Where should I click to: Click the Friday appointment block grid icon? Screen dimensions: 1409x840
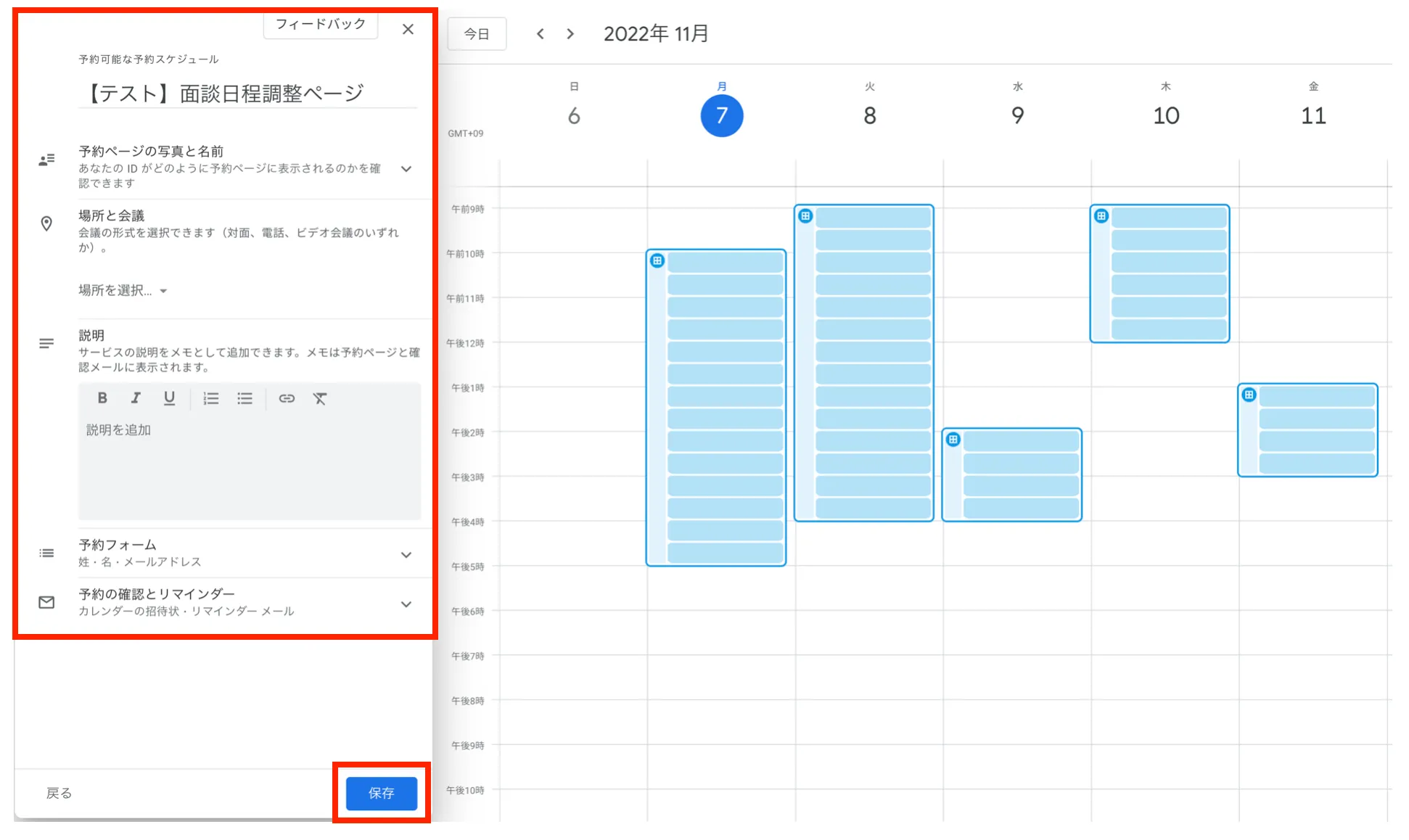pyautogui.click(x=1249, y=395)
